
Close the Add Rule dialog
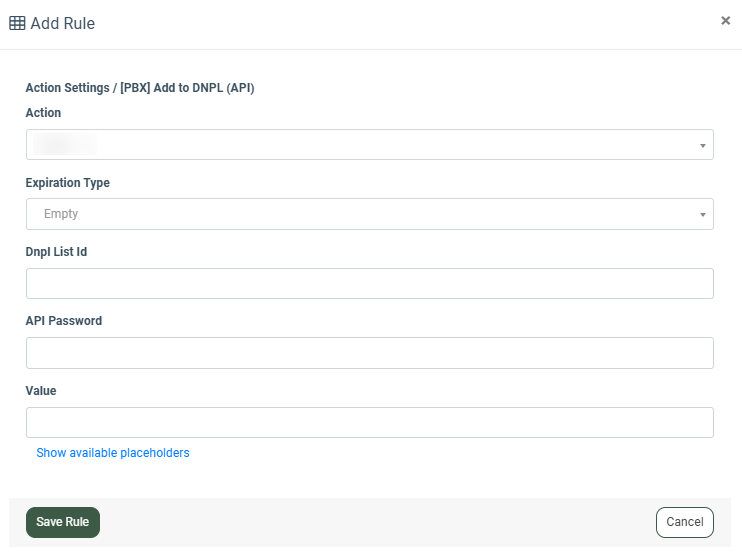(x=725, y=20)
